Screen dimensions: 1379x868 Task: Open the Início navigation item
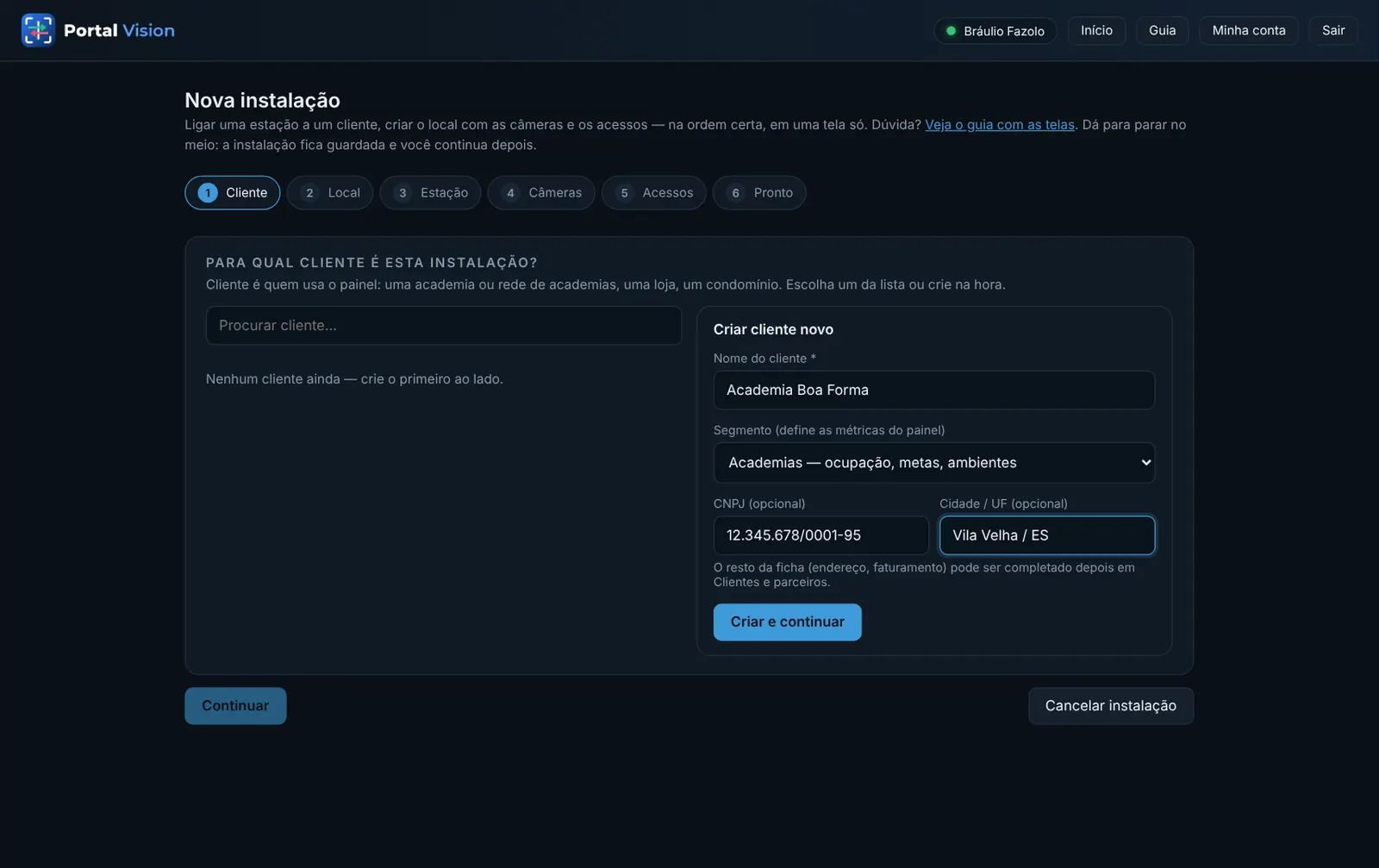click(x=1096, y=31)
